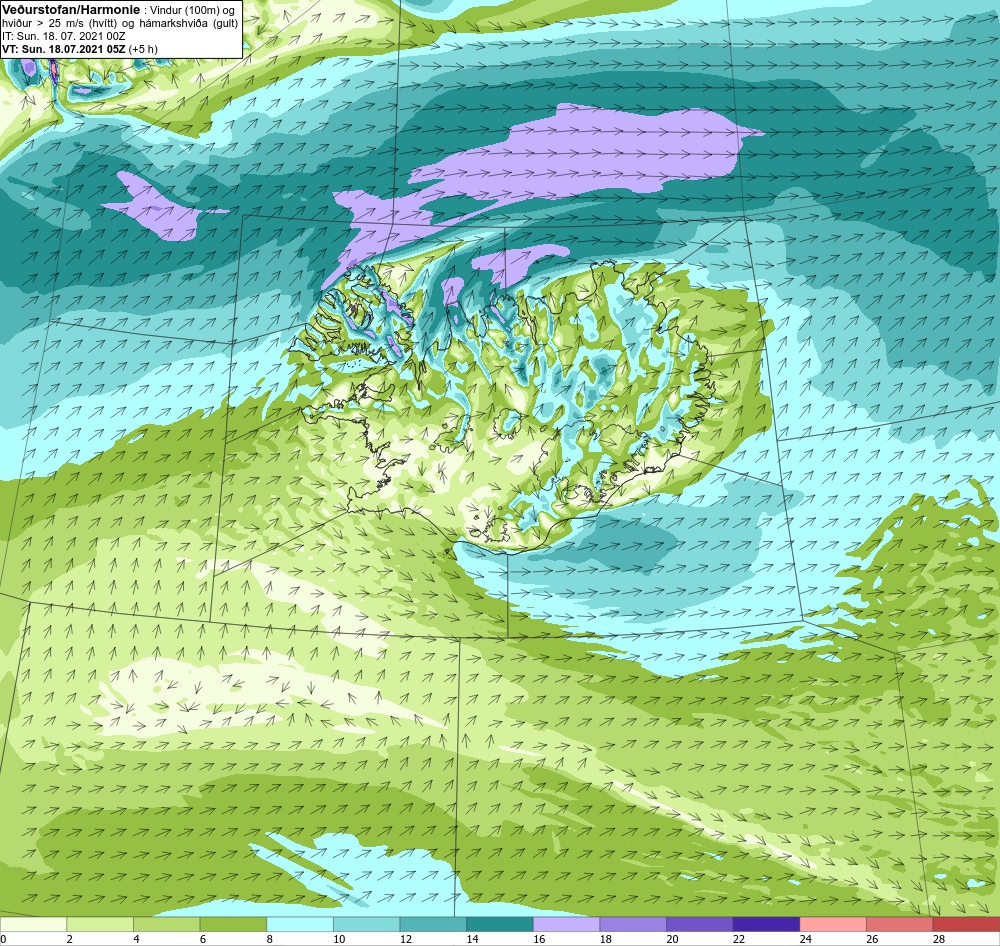Select the light yellow-green 2–4 swatch
Image resolution: width=1000 pixels, height=946 pixels.
99,924
